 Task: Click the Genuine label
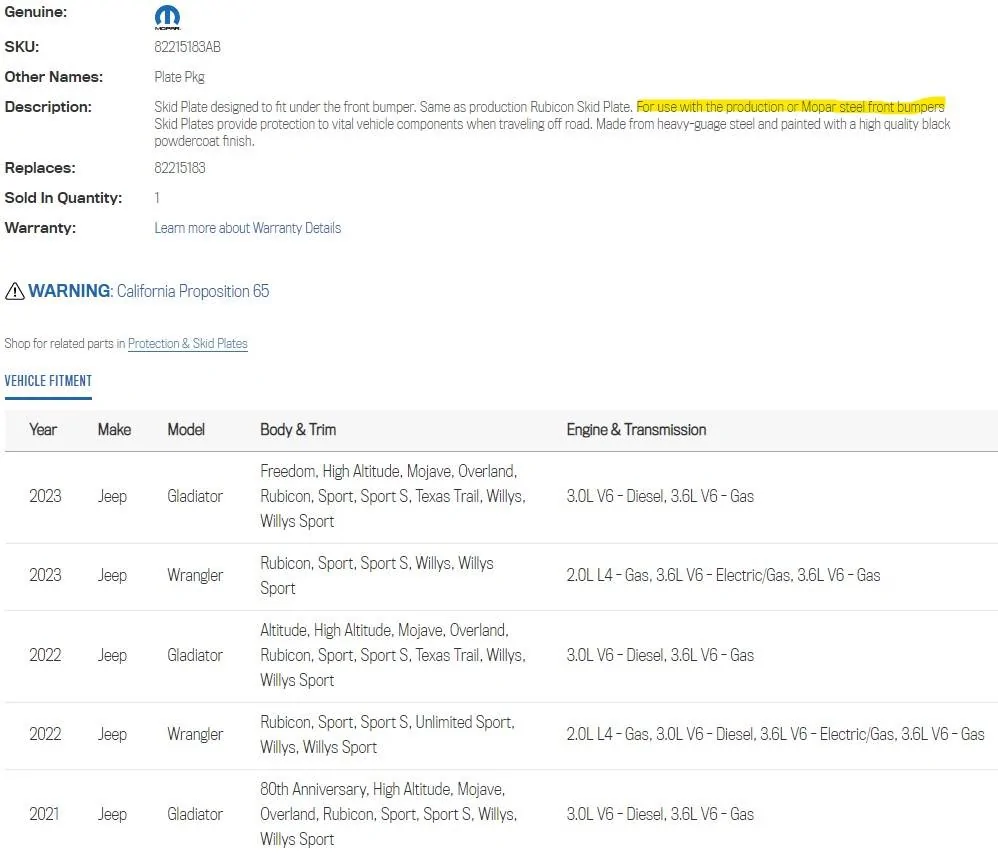[x=36, y=12]
